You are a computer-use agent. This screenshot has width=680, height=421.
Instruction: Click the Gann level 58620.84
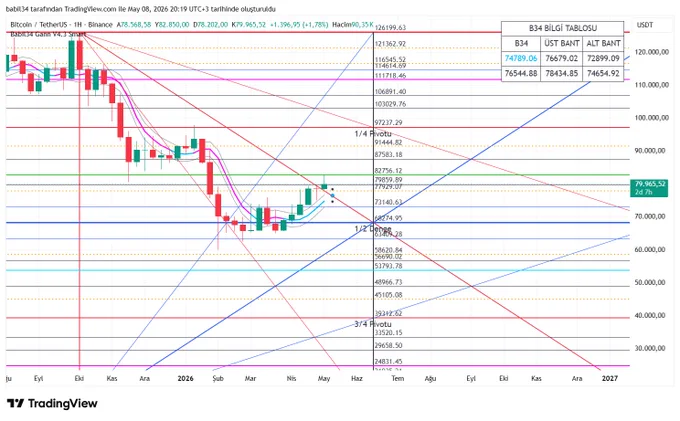389,250
